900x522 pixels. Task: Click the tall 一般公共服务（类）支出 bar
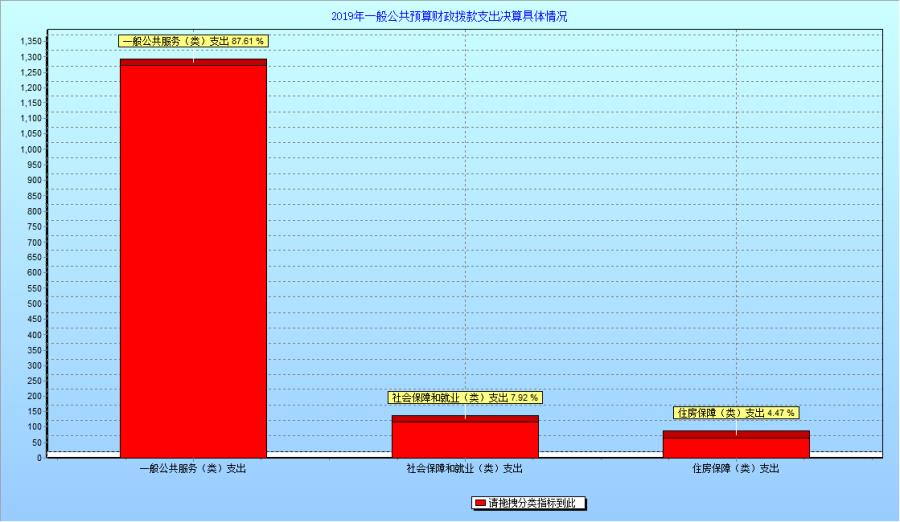[x=193, y=260]
